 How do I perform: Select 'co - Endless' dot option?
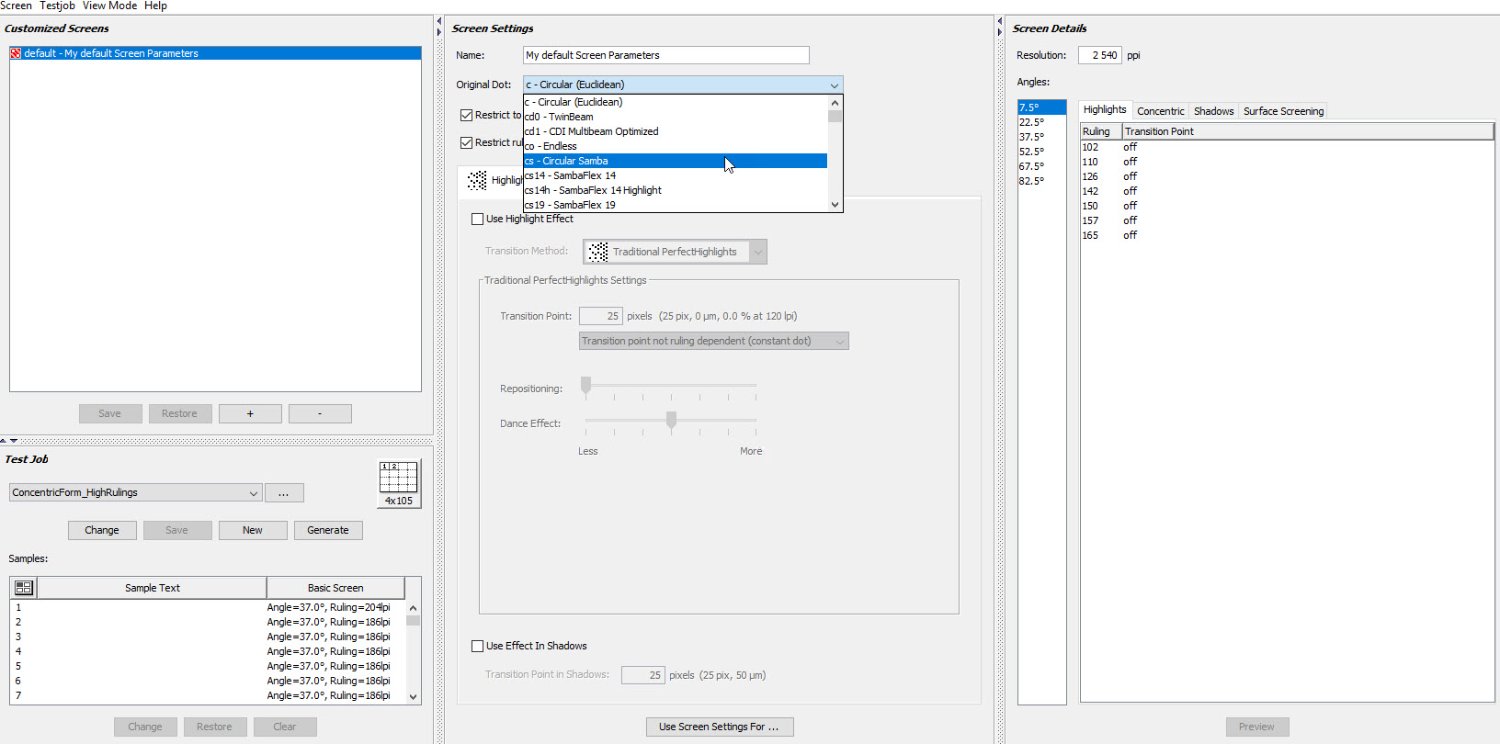click(675, 146)
